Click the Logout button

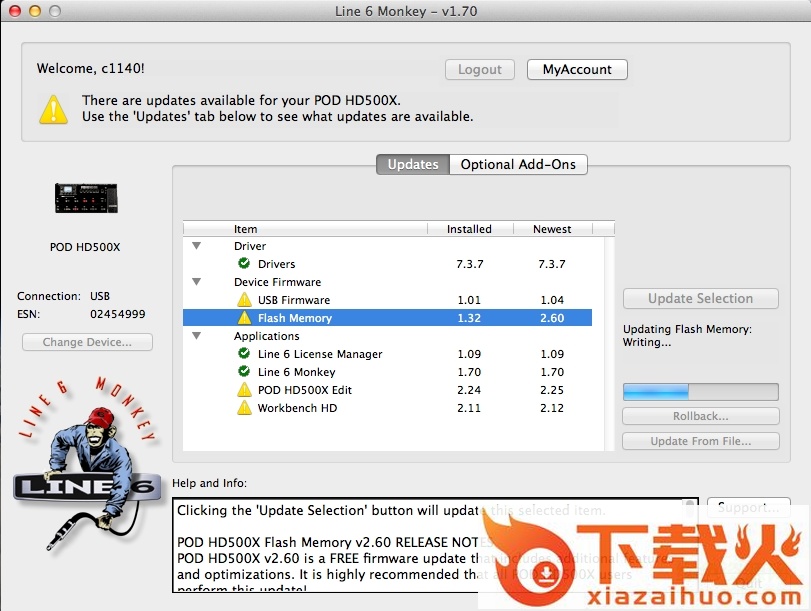pos(479,69)
